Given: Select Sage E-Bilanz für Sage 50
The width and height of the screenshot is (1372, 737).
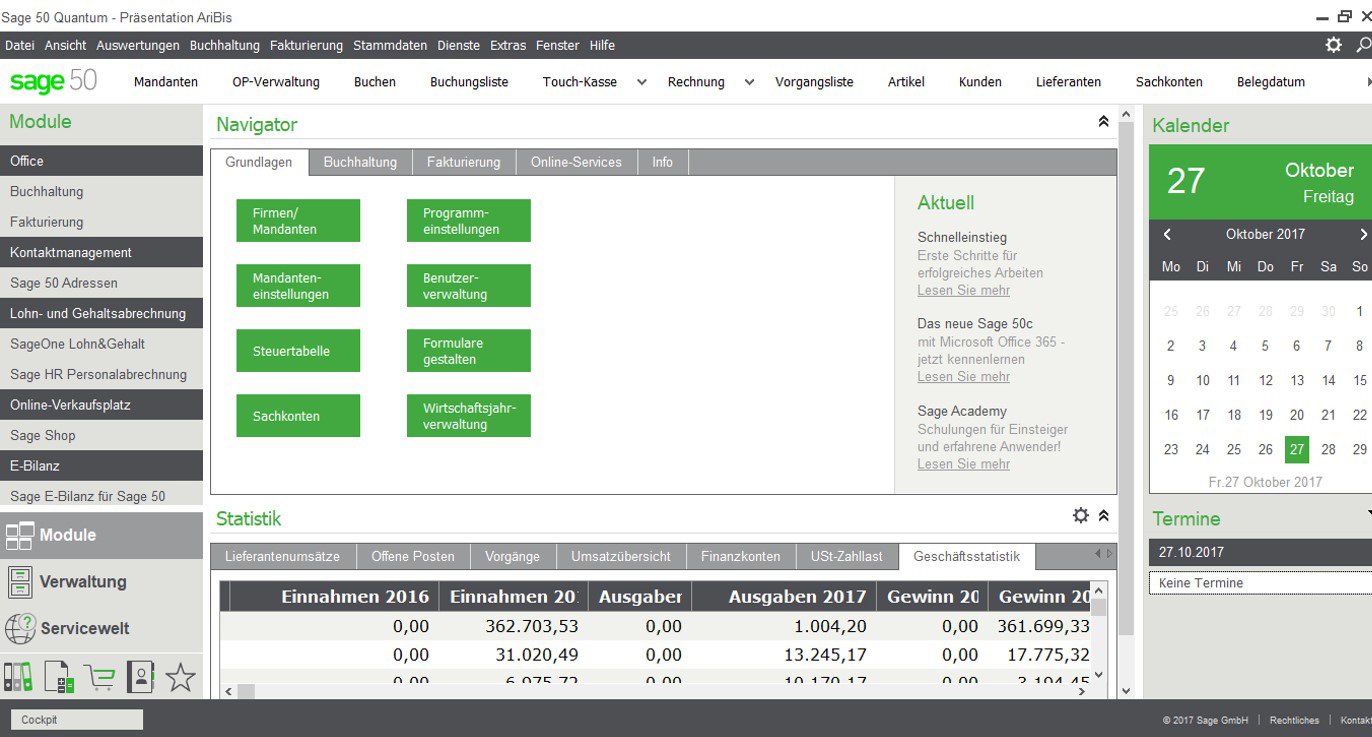Looking at the screenshot, I should click(101, 496).
